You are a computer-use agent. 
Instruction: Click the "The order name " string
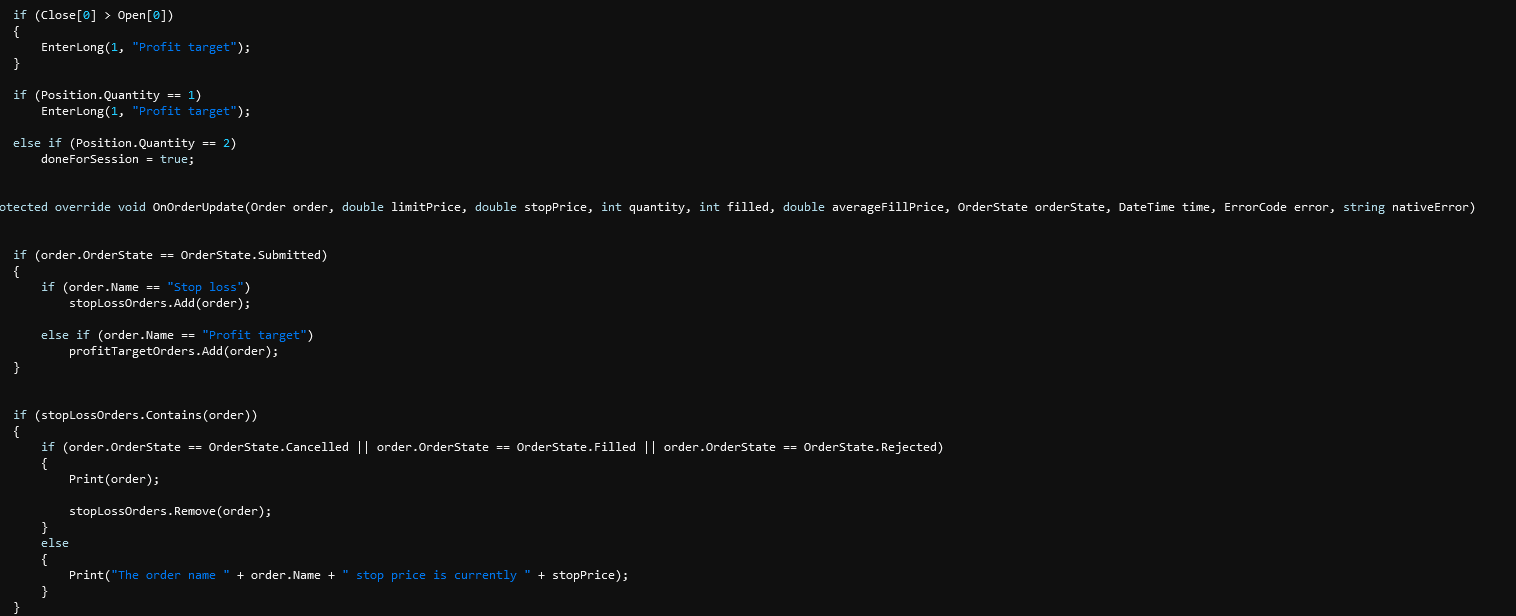point(173,575)
